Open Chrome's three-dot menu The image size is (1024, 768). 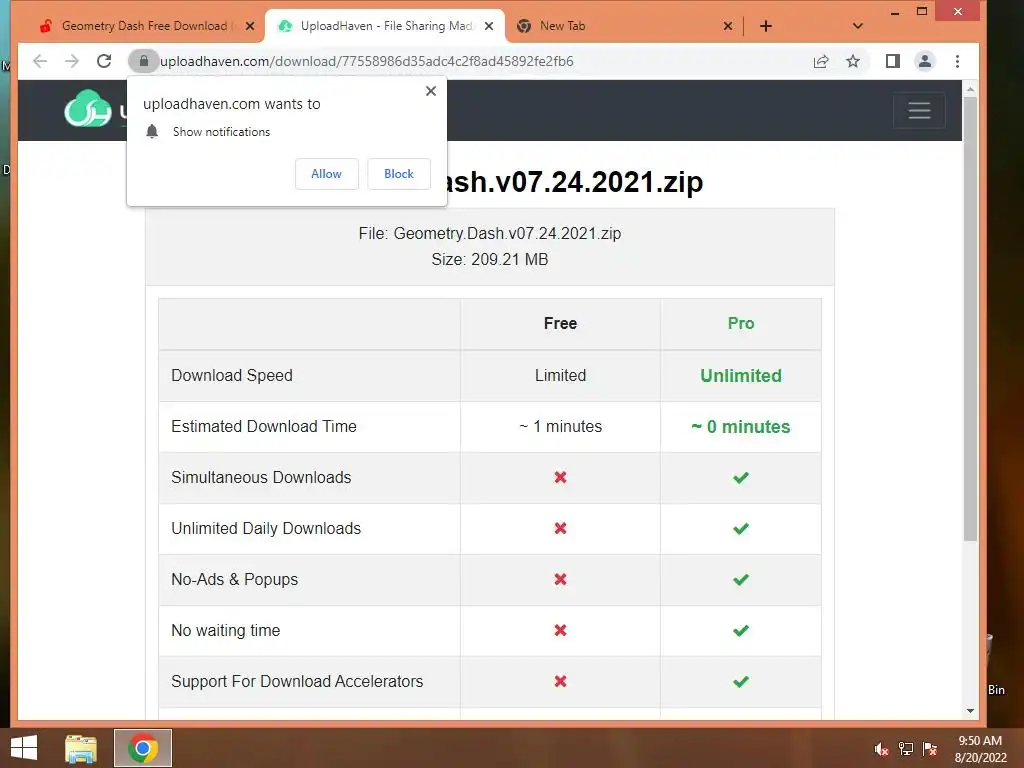[957, 61]
